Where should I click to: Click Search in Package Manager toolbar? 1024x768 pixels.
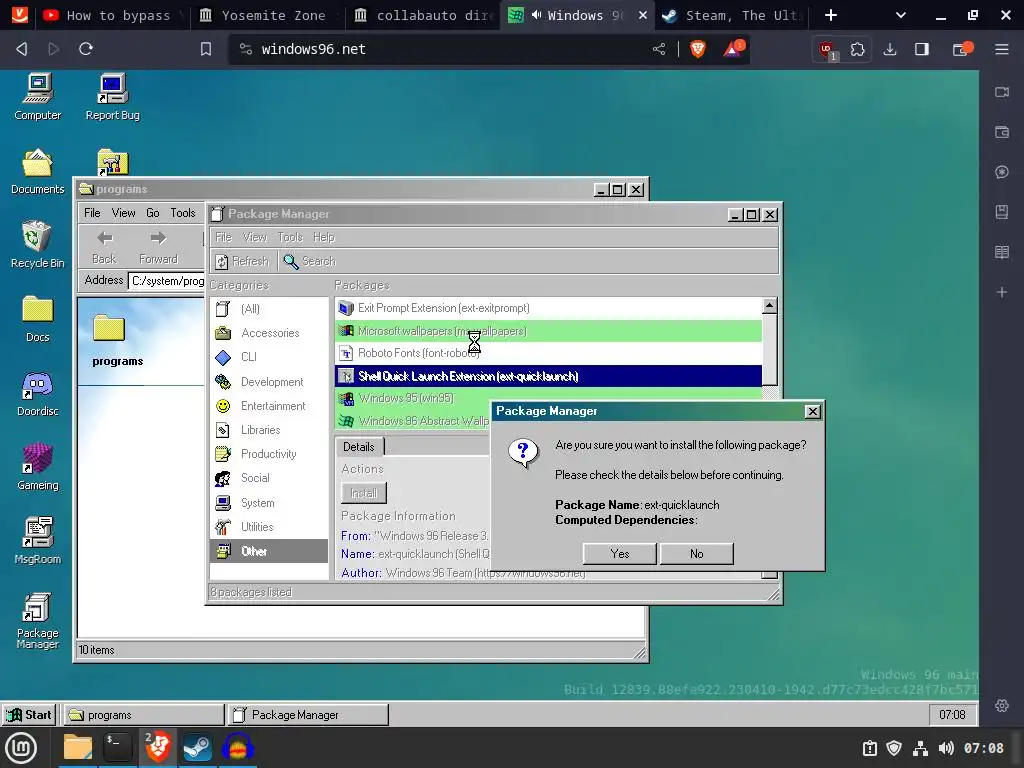(310, 261)
